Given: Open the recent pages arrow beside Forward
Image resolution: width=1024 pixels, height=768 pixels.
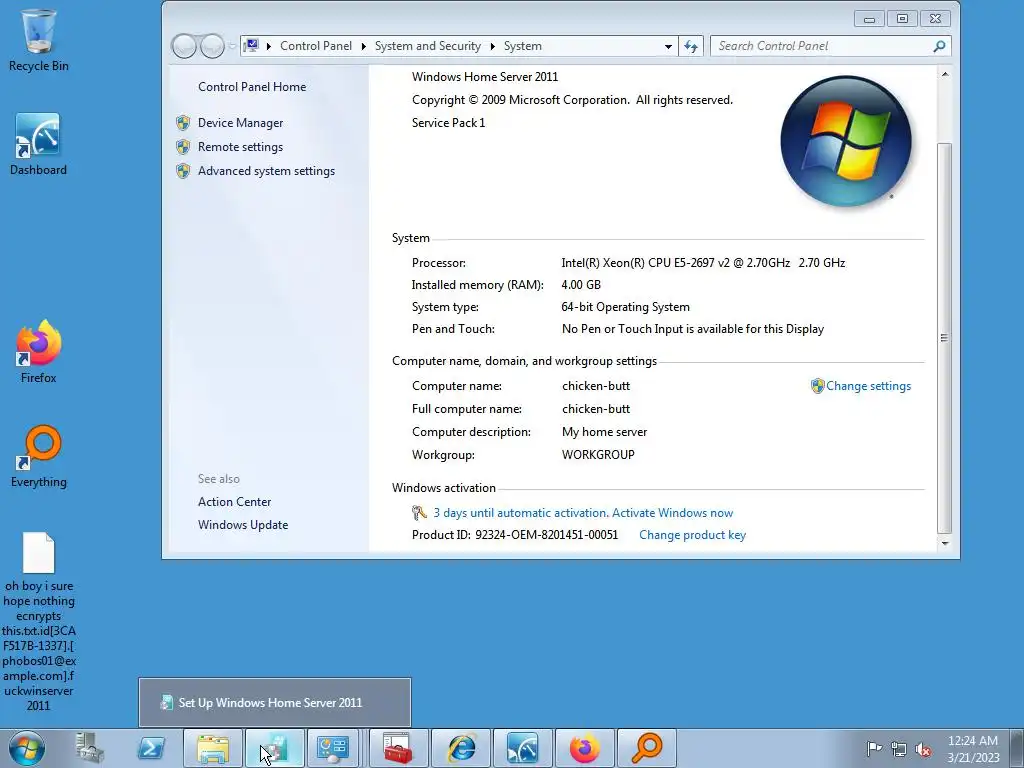Looking at the screenshot, I should [x=232, y=46].
